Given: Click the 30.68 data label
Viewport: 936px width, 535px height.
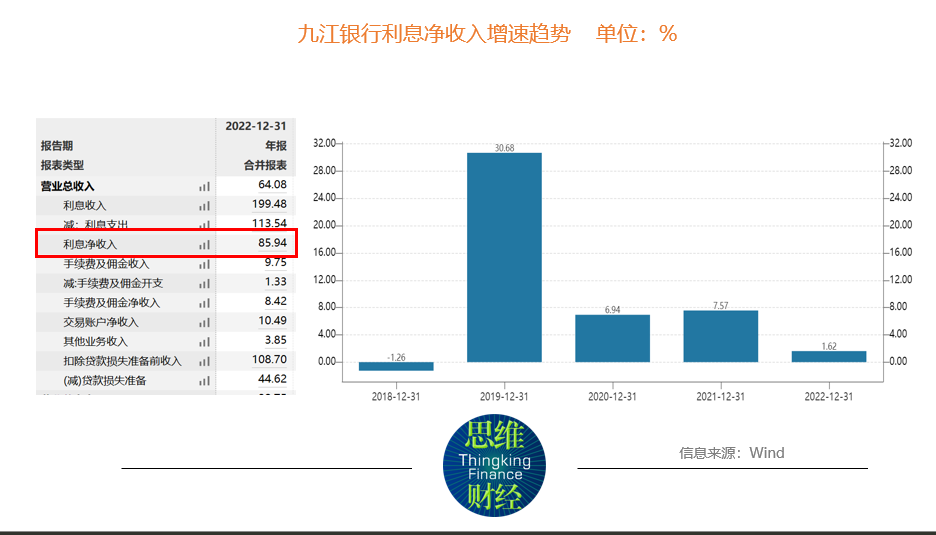Looking at the screenshot, I should point(504,148).
